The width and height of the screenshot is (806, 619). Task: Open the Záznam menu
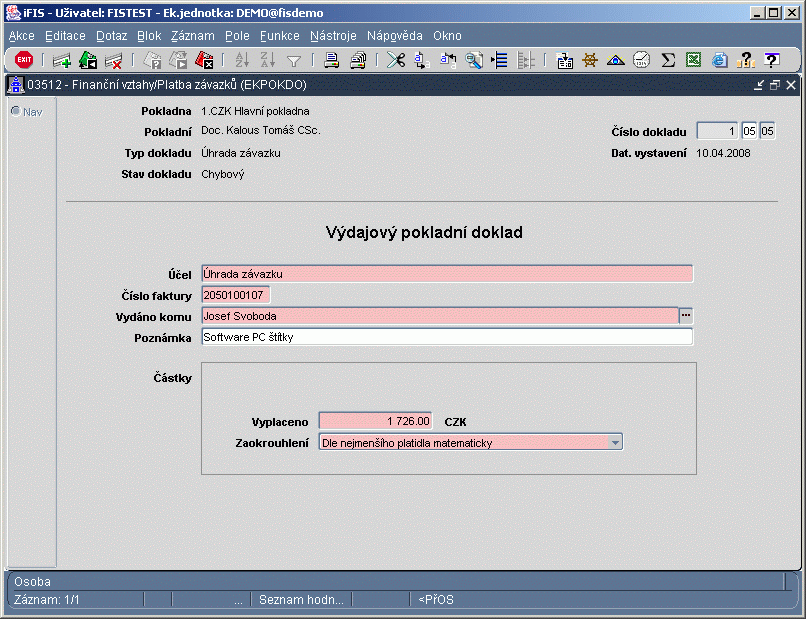pyautogui.click(x=193, y=36)
